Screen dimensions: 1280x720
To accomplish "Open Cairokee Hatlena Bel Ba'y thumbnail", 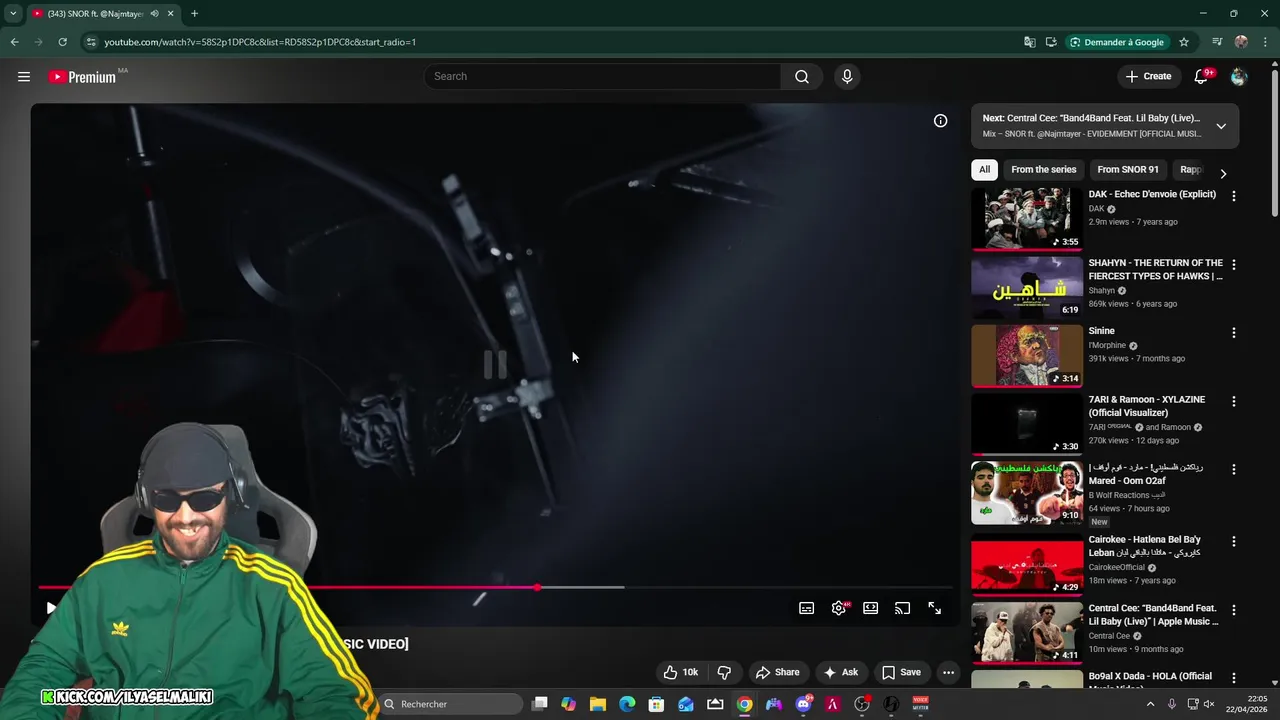I will point(1027,565).
